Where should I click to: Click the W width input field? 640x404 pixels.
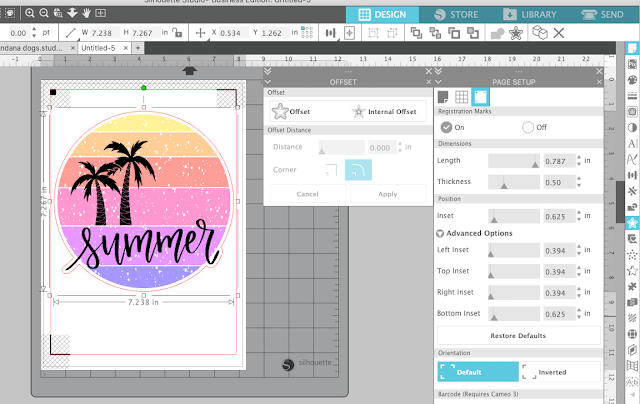(x=105, y=33)
